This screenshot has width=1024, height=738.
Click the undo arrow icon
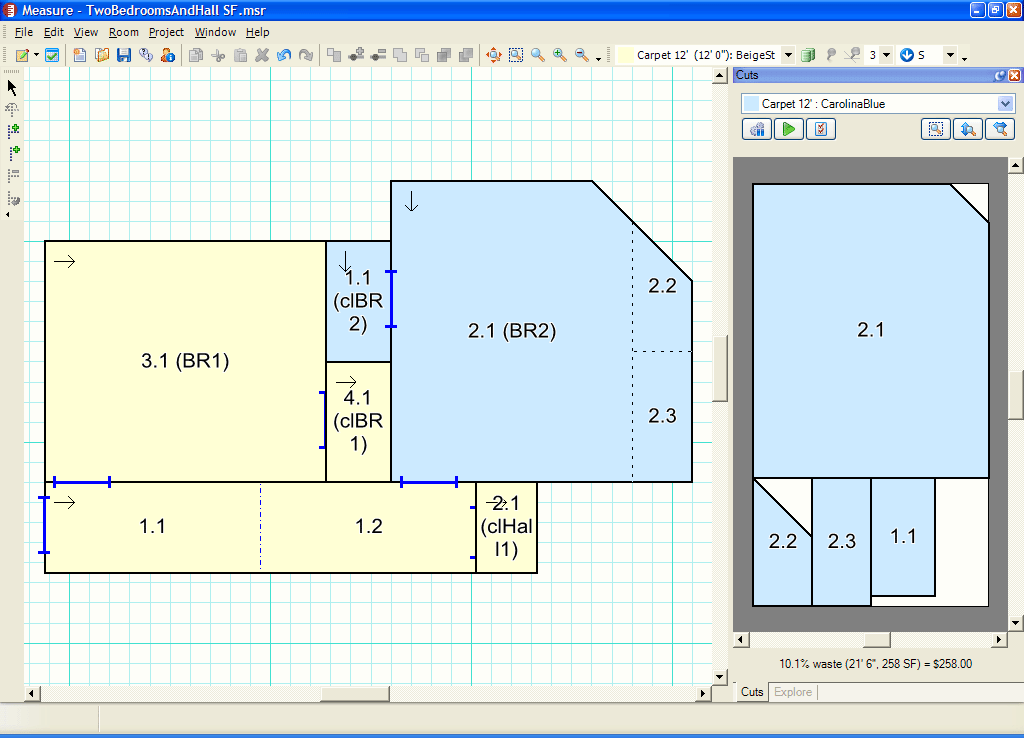(284, 55)
